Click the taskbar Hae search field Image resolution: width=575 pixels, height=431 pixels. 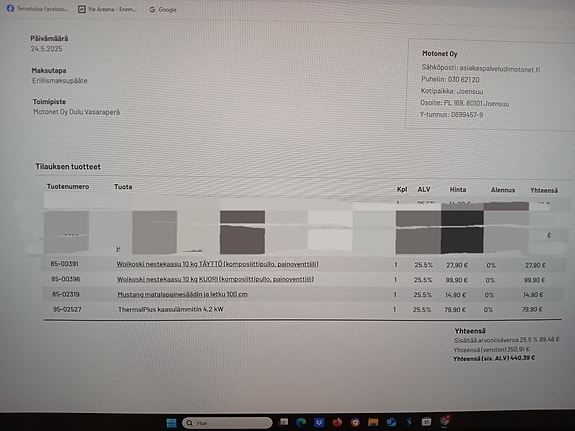coord(227,423)
